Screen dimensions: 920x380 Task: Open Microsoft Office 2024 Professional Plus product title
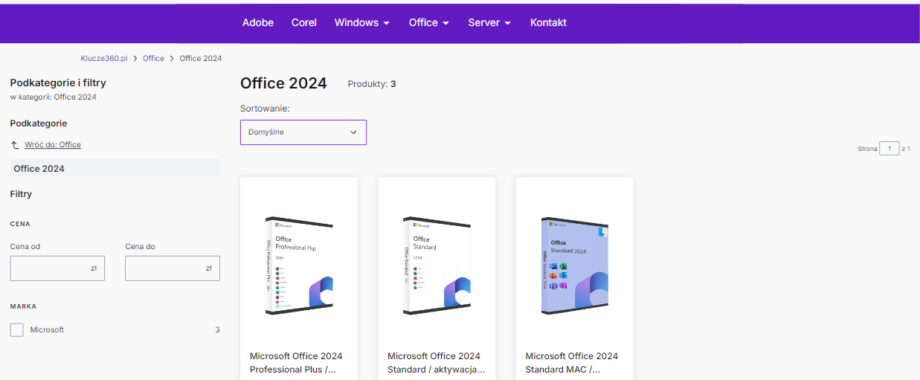[x=296, y=363]
